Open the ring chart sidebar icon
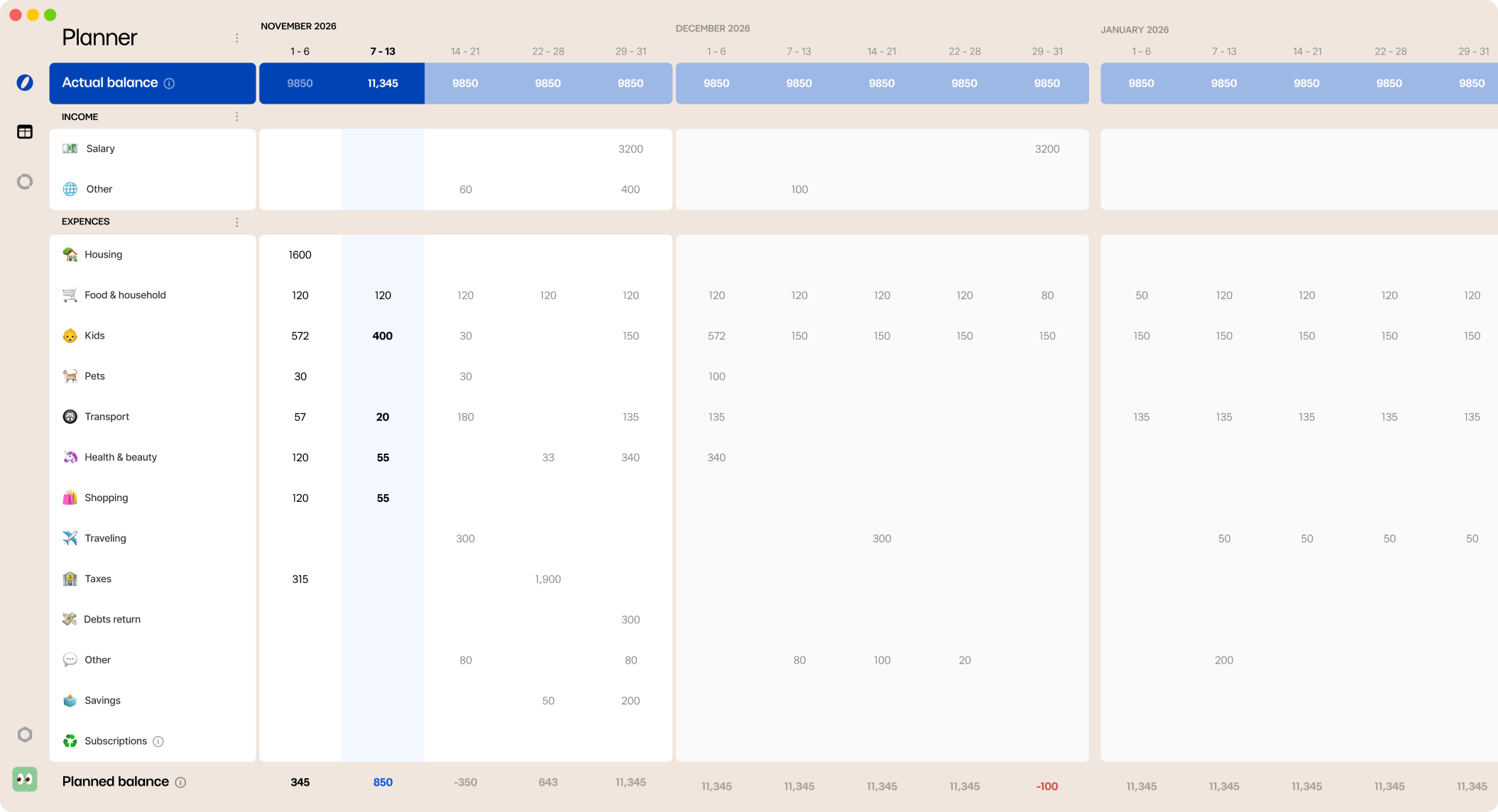The height and width of the screenshot is (812, 1498). click(x=25, y=182)
